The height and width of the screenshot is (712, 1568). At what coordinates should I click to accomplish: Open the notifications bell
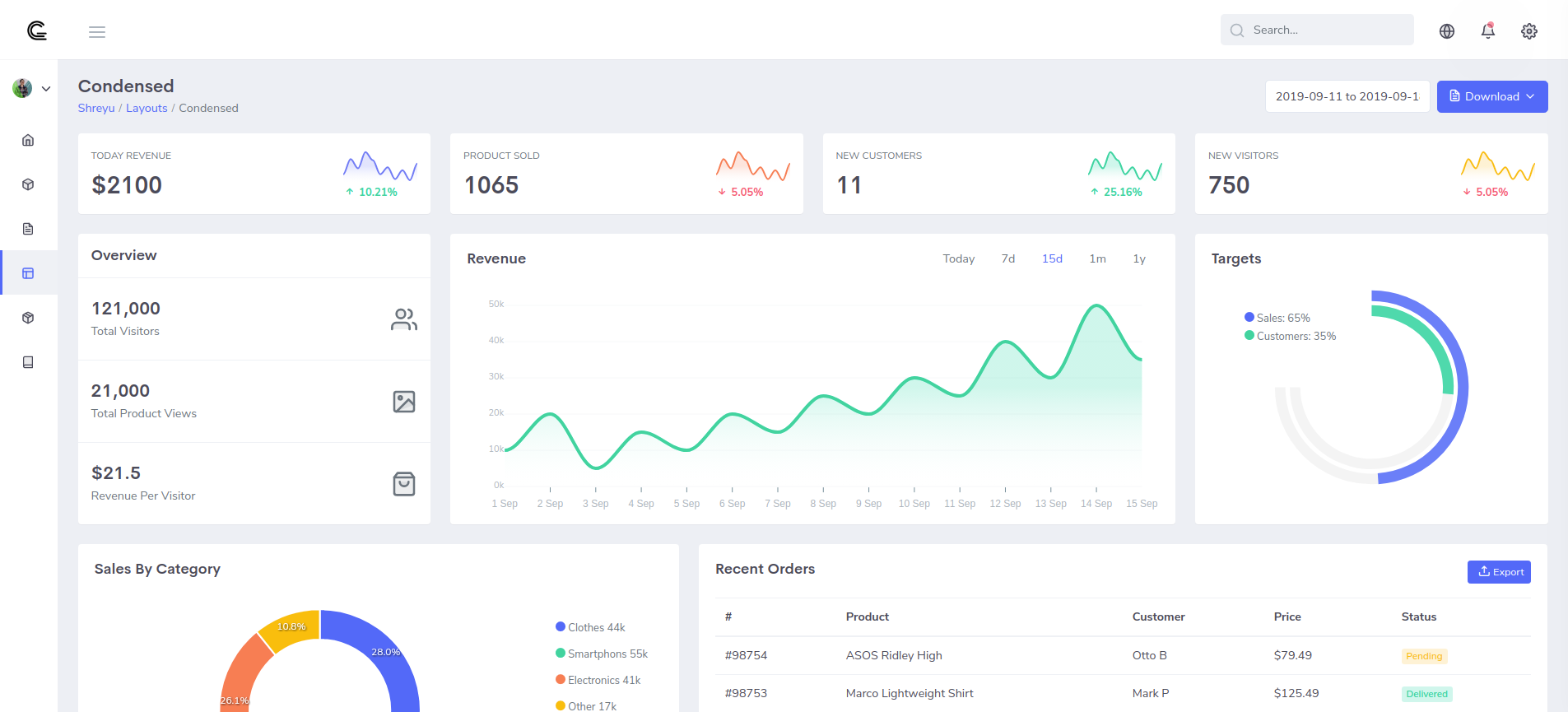click(1488, 31)
